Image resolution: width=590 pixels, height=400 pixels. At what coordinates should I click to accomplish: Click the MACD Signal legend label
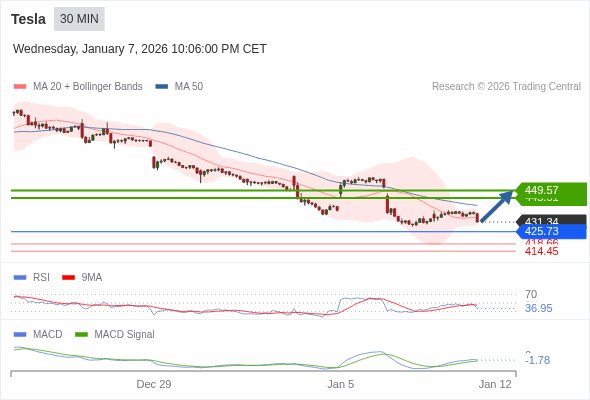125,335
